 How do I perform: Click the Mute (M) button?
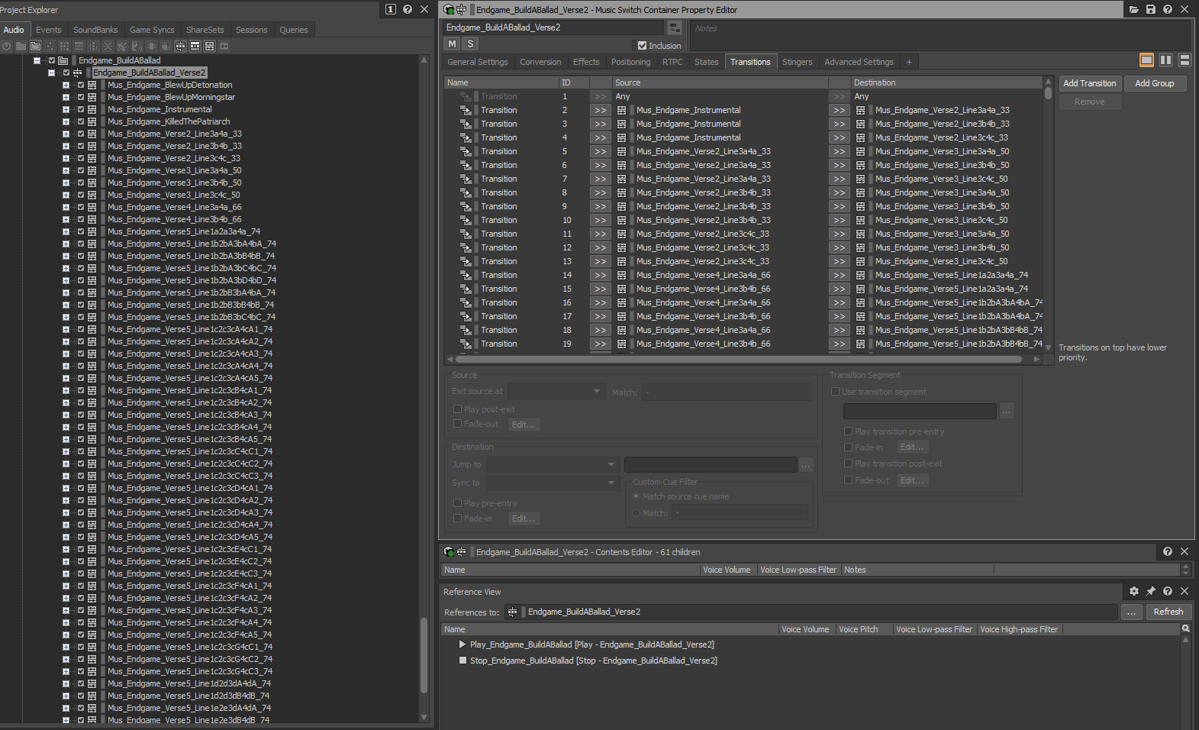[452, 44]
